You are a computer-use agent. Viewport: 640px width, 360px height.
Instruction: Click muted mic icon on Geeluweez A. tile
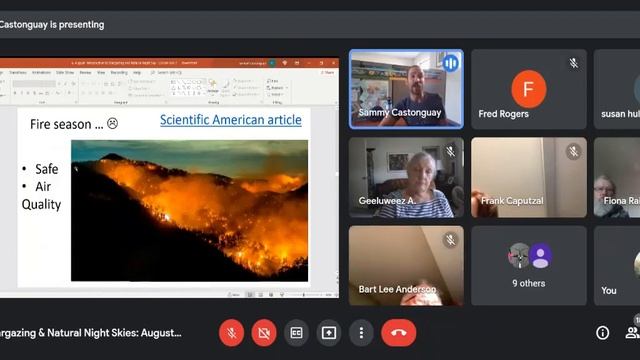(x=451, y=152)
